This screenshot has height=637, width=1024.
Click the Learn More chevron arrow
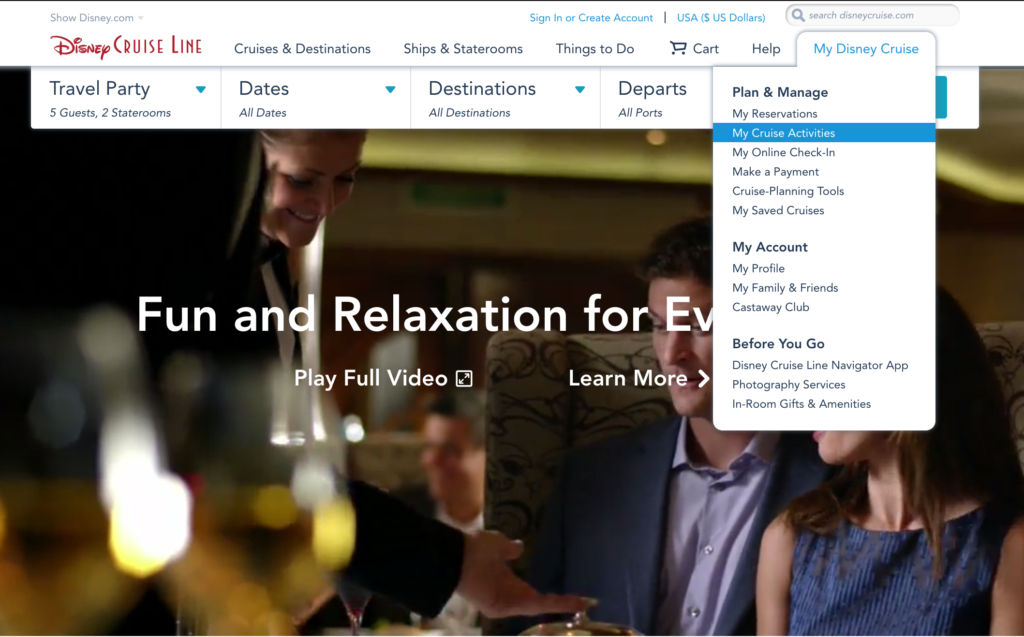click(703, 378)
